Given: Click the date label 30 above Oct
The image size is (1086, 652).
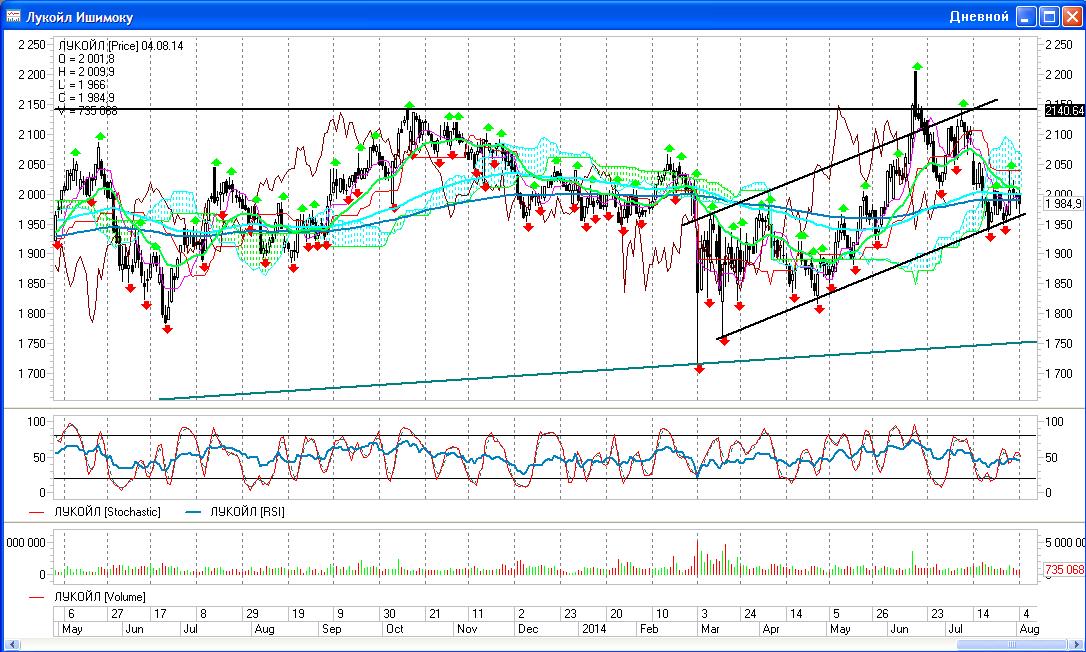Looking at the screenshot, I should [x=390, y=614].
